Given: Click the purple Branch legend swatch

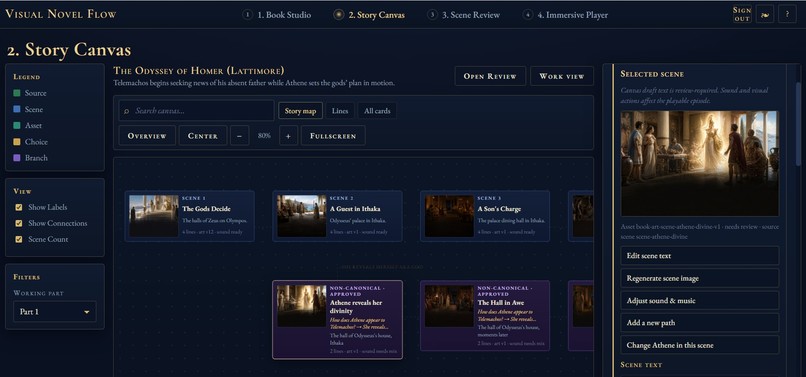Looking at the screenshot, I should coord(17,158).
